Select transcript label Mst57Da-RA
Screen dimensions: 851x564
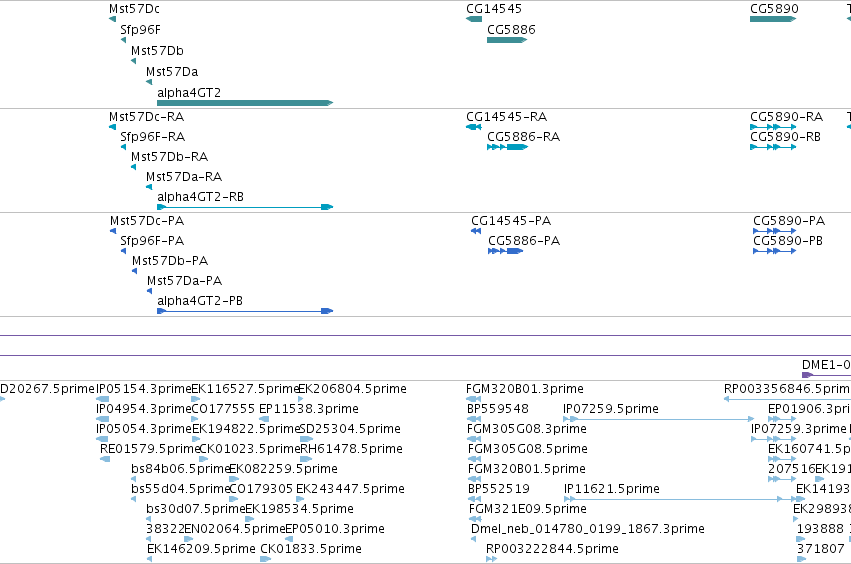tap(184, 177)
